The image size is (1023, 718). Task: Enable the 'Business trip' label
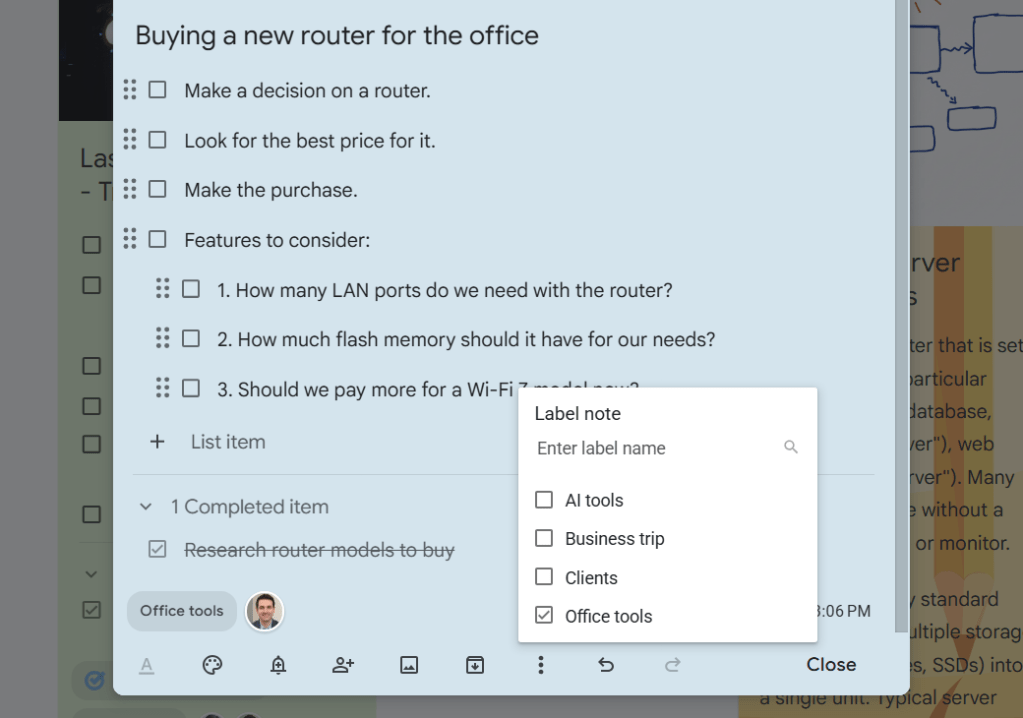point(543,538)
